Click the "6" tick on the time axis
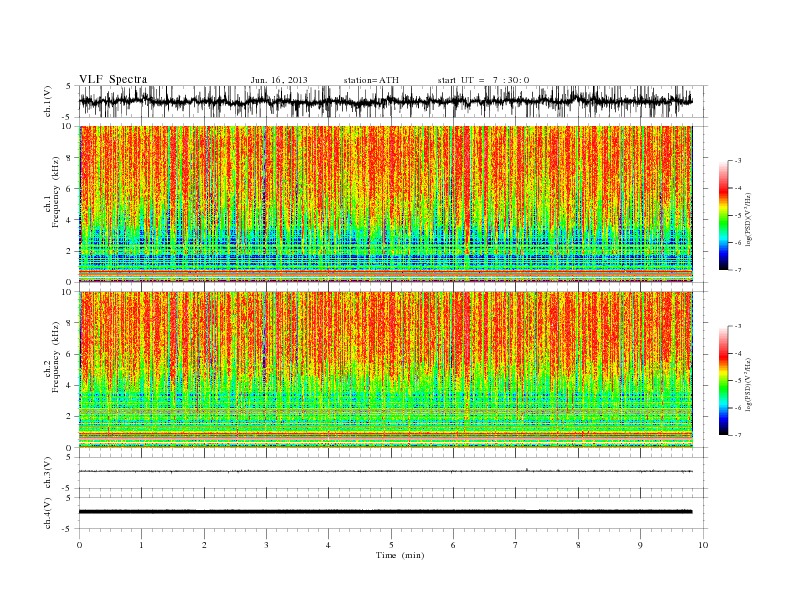This screenshot has height=612, width=792. click(x=453, y=545)
